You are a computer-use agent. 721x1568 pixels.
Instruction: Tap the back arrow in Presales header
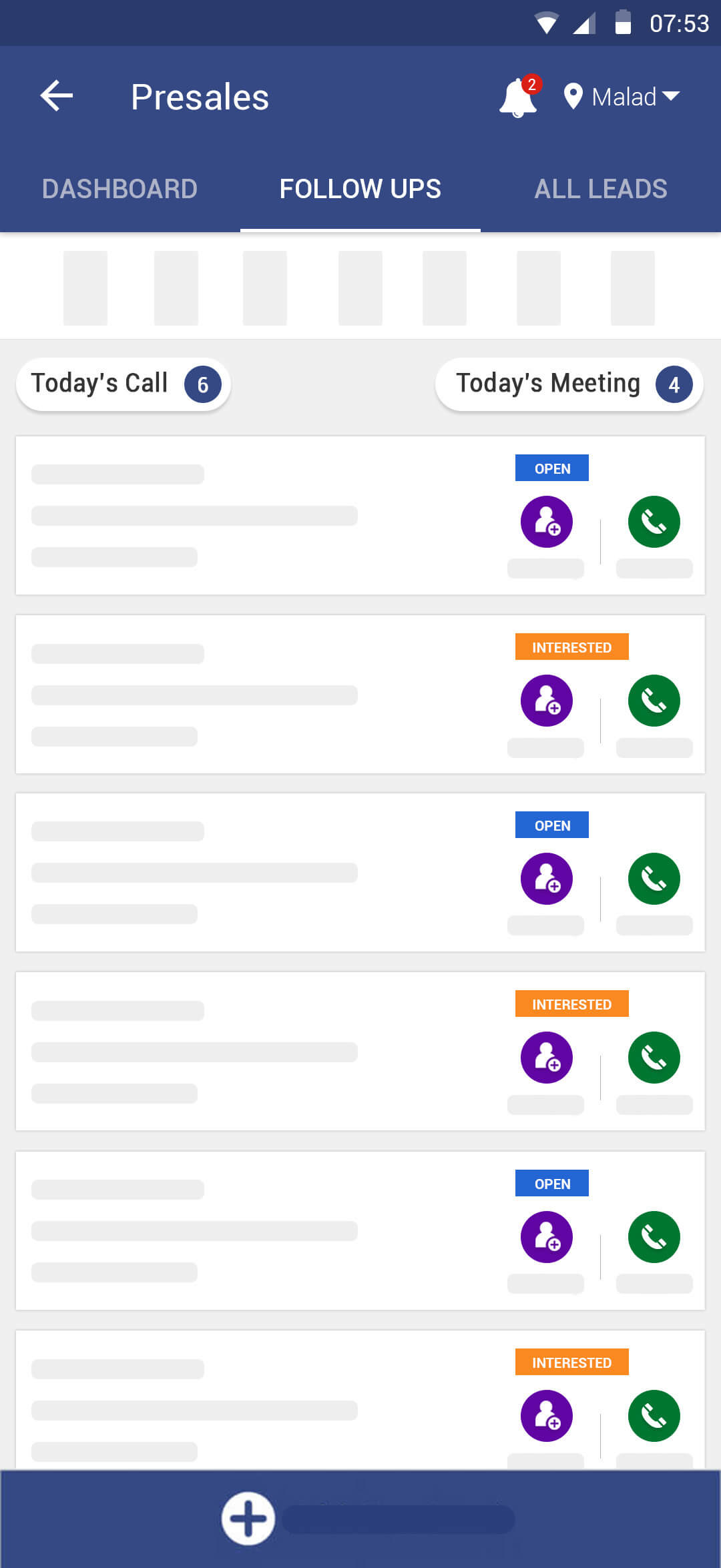57,97
